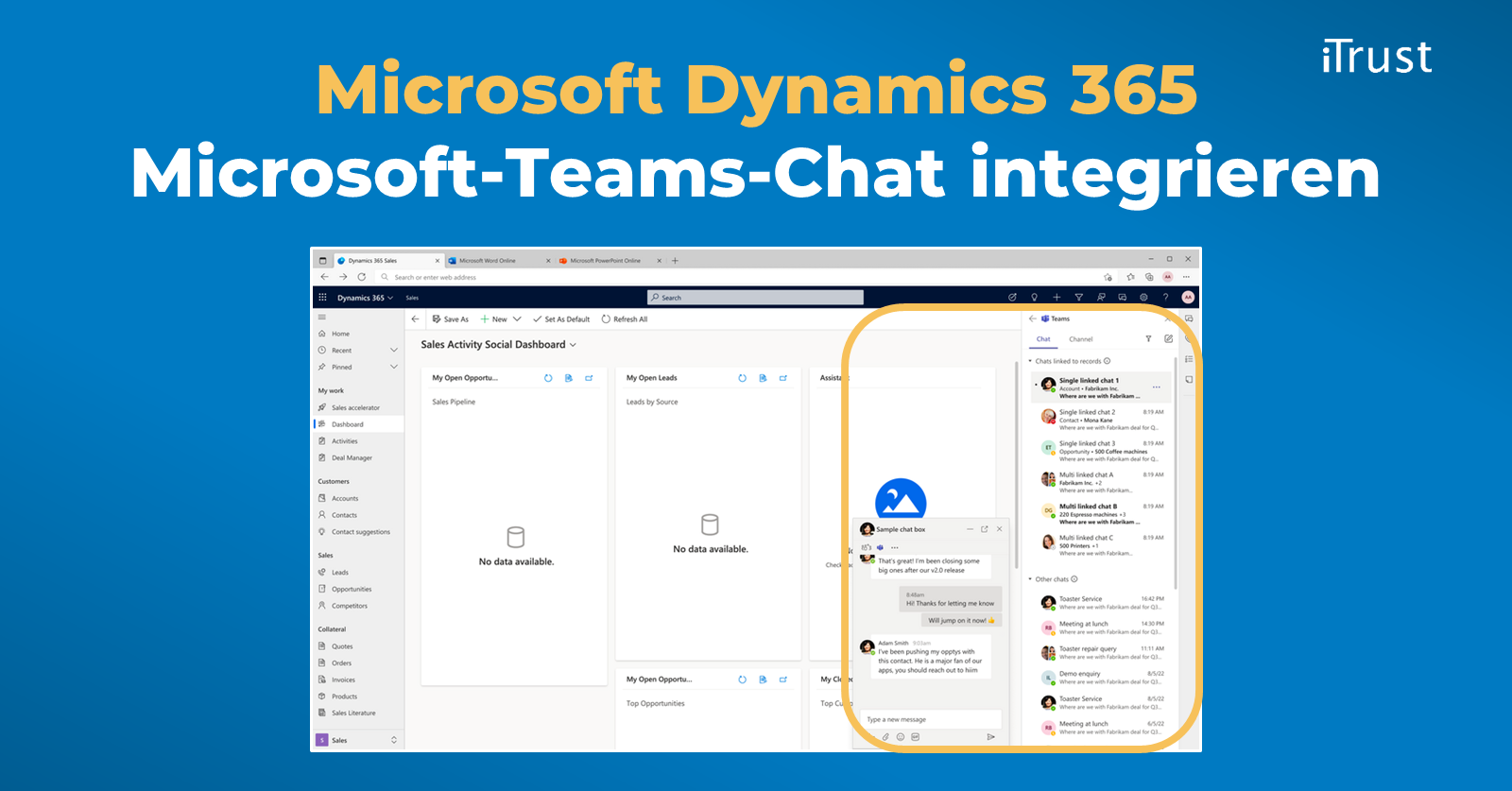The image size is (1512, 791).
Task: Click the Save As command
Action: (x=451, y=319)
